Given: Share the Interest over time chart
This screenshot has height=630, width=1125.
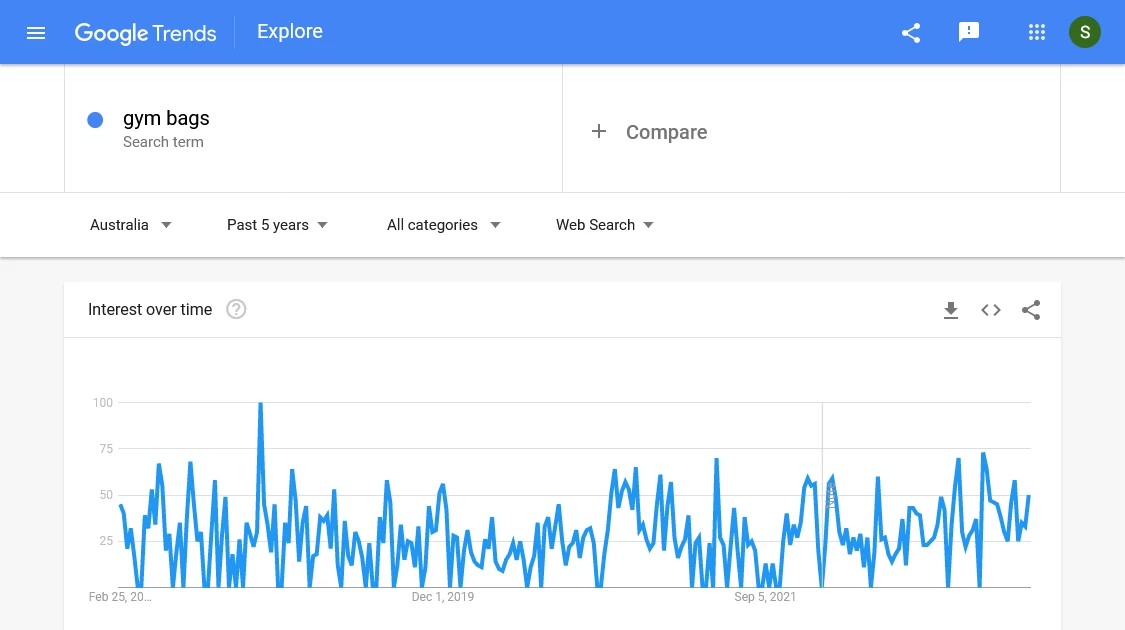Looking at the screenshot, I should [x=1031, y=310].
